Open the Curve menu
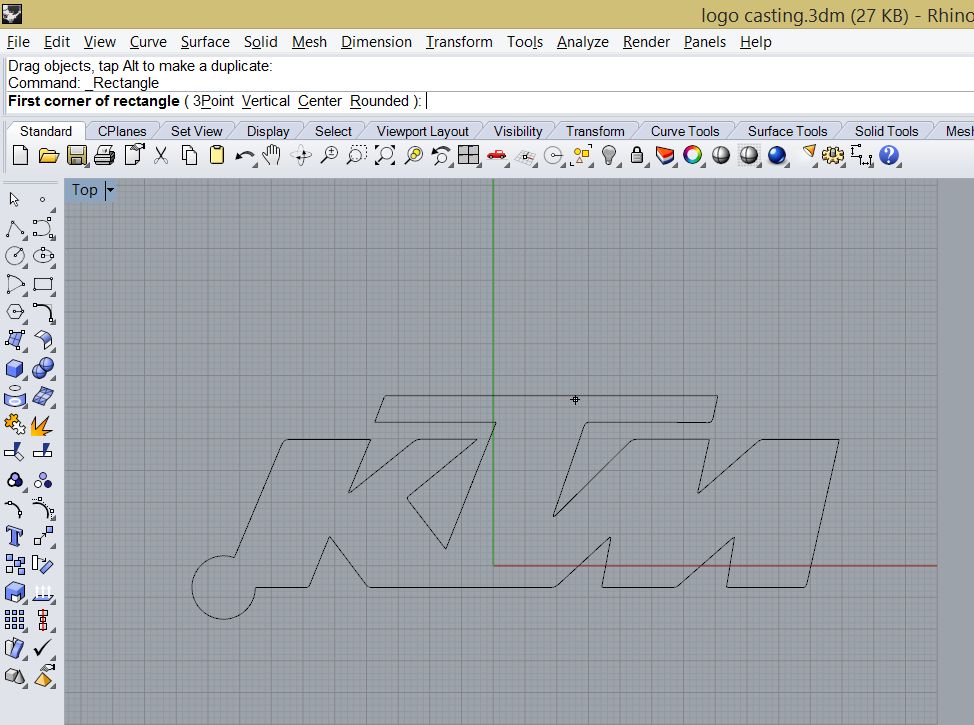 click(148, 42)
